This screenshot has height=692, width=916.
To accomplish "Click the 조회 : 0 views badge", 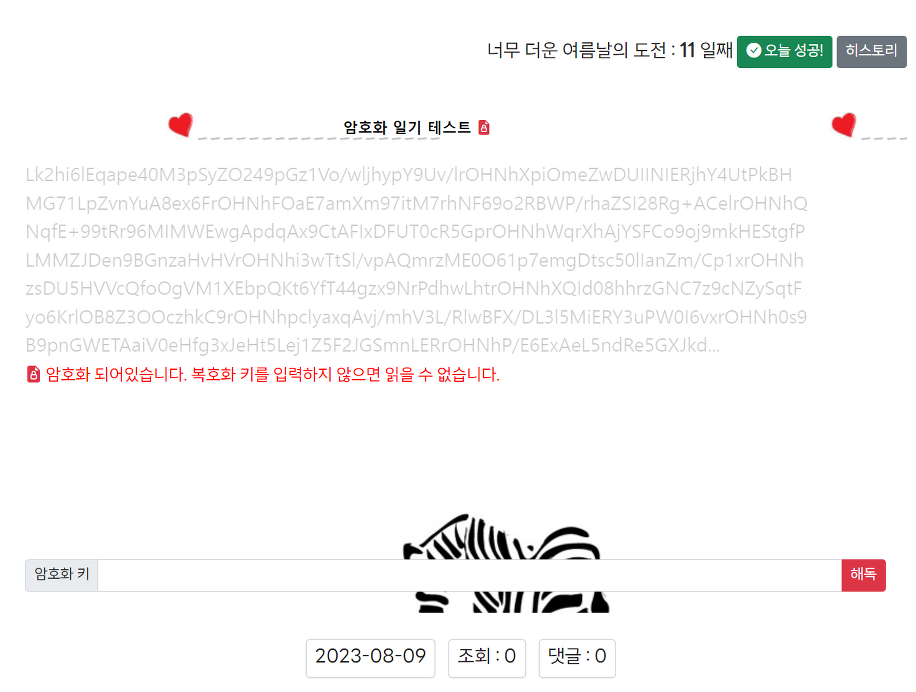I will pyautogui.click(x=487, y=658).
